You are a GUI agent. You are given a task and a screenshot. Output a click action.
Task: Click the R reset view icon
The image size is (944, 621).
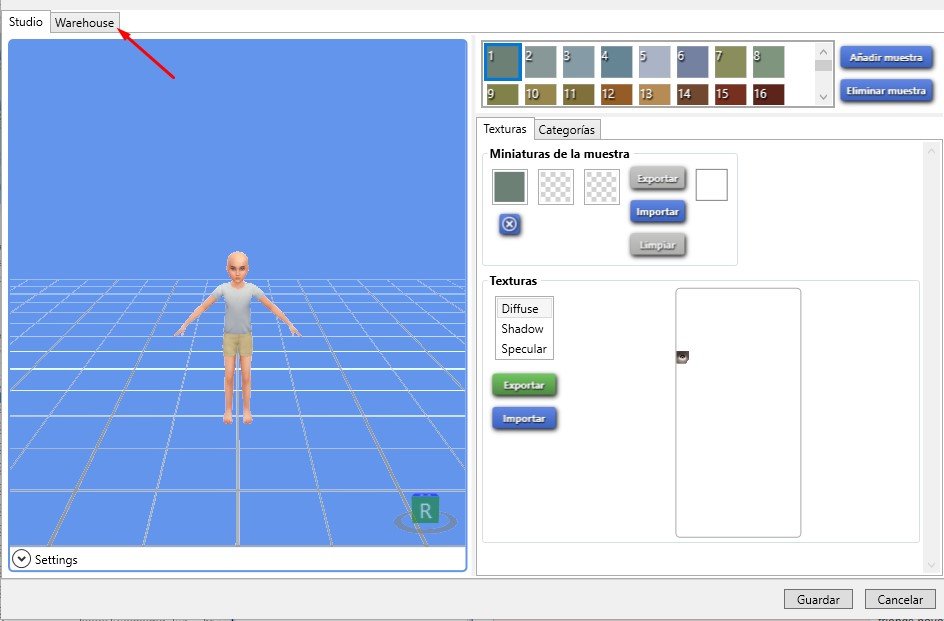click(x=425, y=511)
